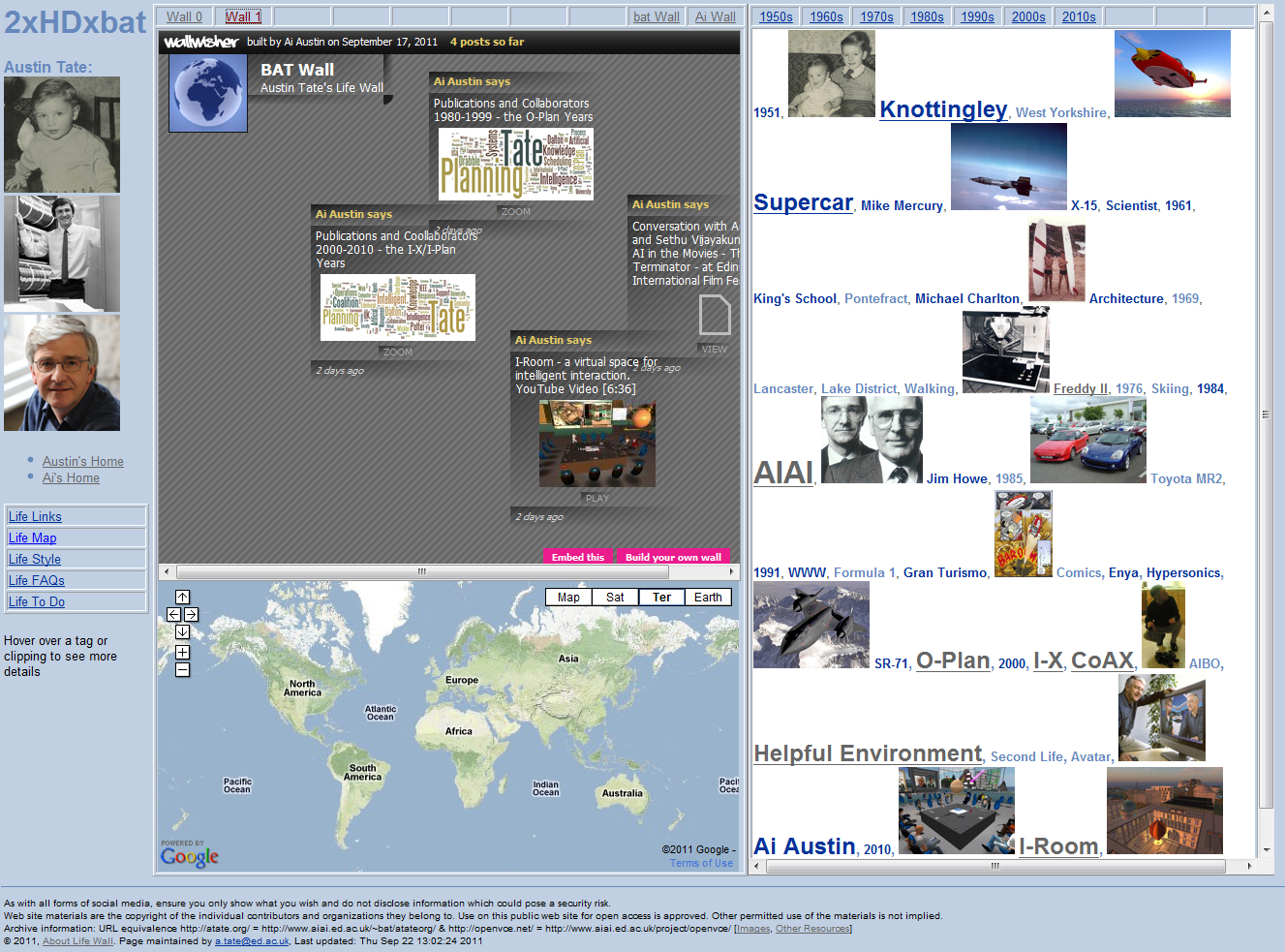1285x952 pixels.
Task: Click the Google logo on the map
Action: (x=190, y=856)
